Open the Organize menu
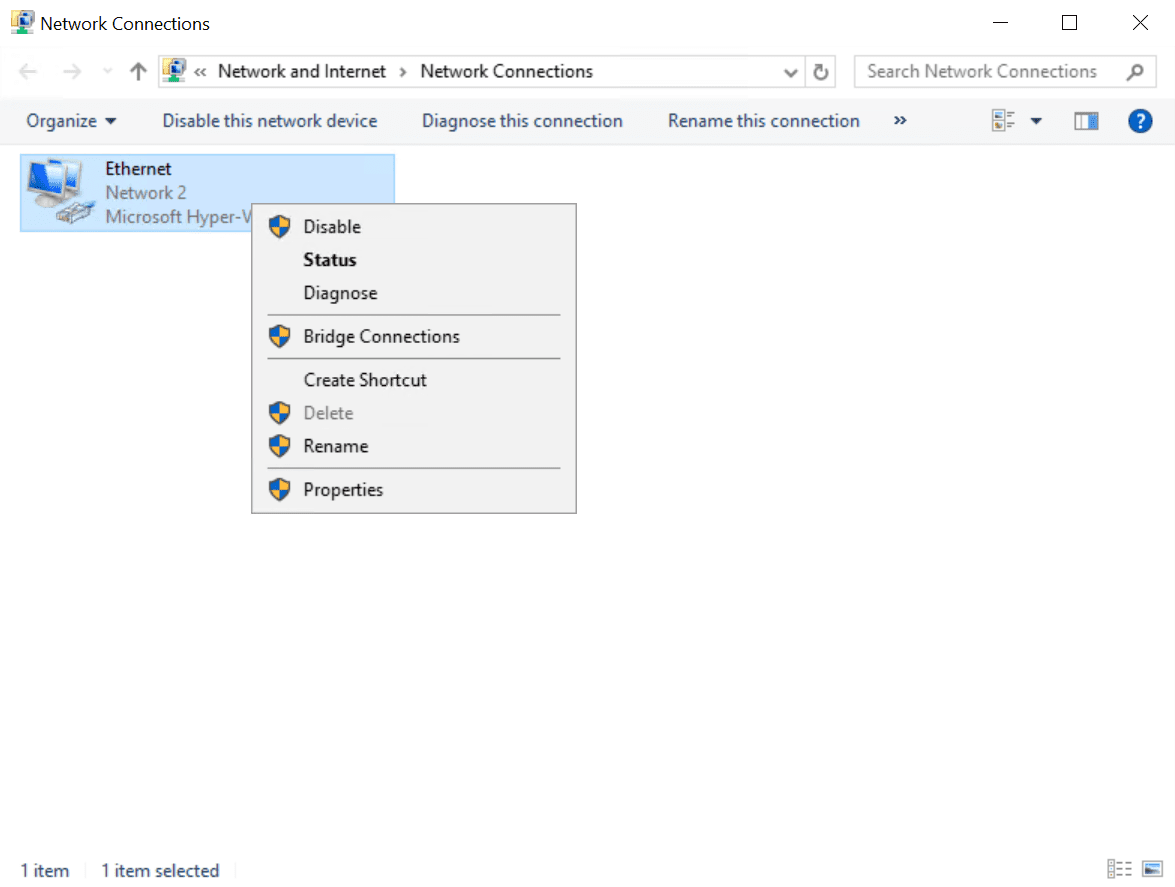The width and height of the screenshot is (1175, 887). pyautogui.click(x=71, y=121)
